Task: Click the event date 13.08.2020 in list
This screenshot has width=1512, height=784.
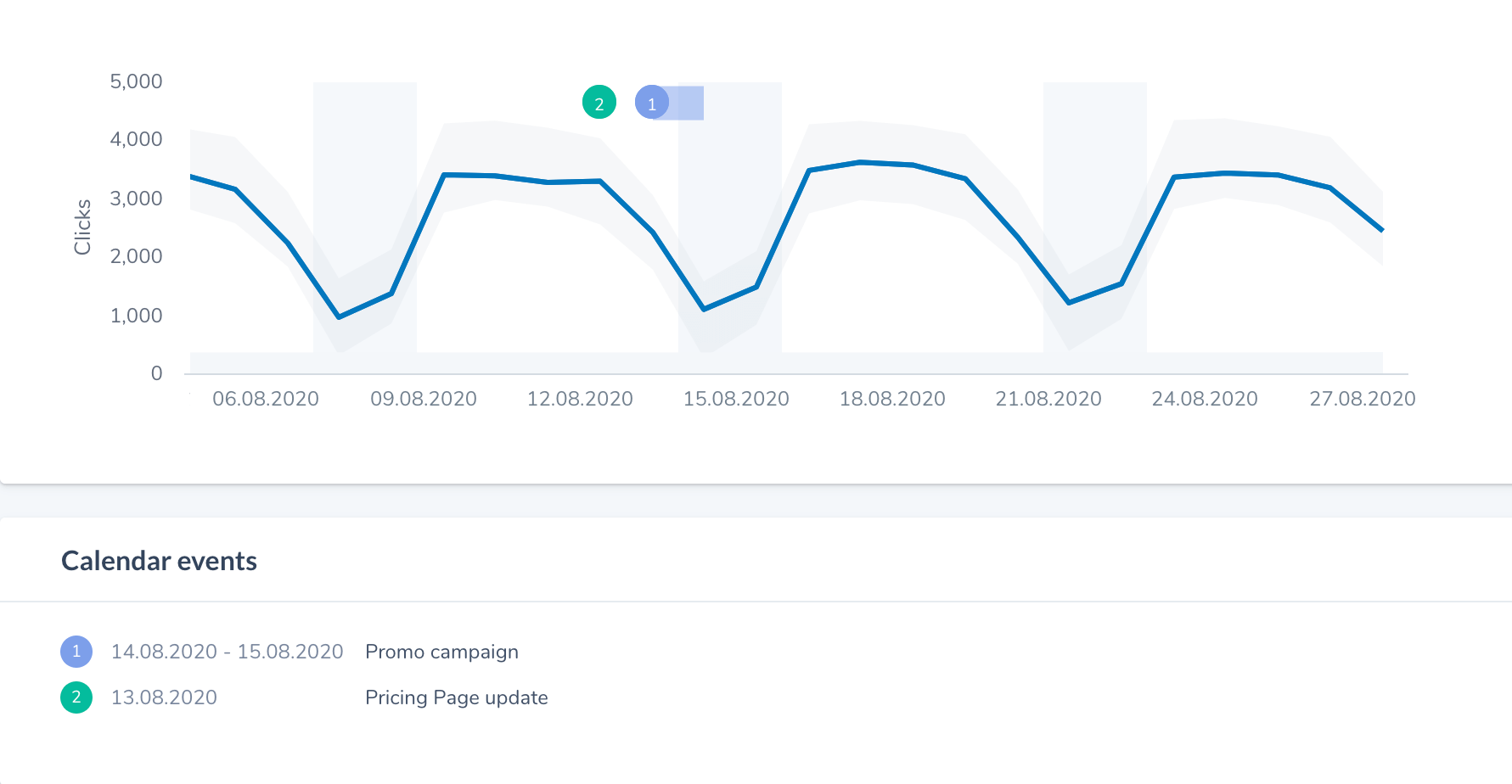Action: tap(164, 697)
